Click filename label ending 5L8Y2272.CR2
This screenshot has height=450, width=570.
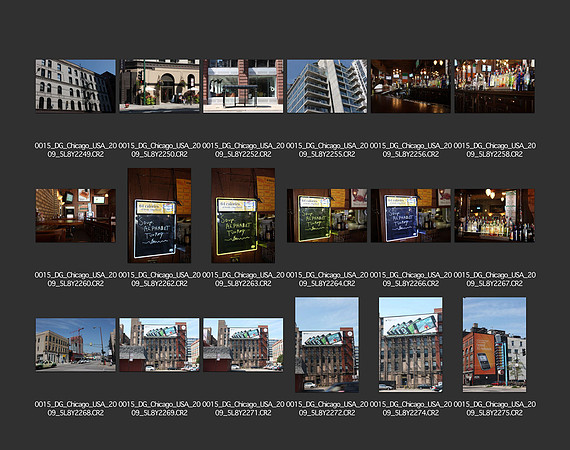tap(327, 409)
